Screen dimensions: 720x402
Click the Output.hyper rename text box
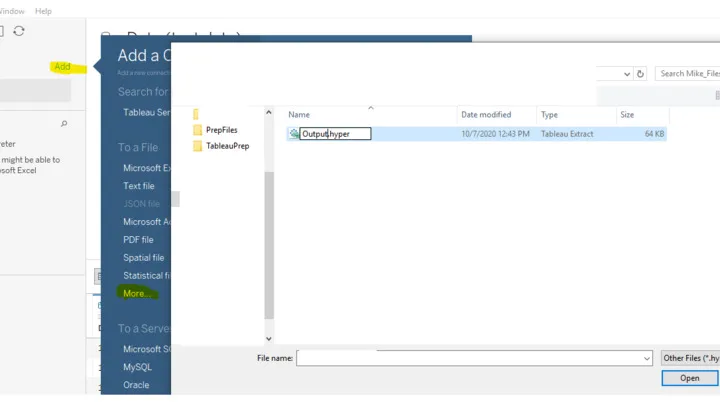(x=335, y=134)
